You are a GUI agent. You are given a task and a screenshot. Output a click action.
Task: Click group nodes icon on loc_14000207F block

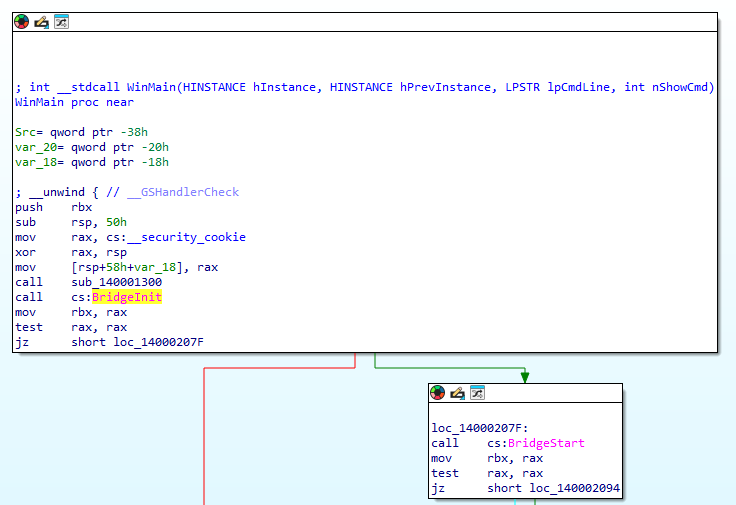pos(477,393)
